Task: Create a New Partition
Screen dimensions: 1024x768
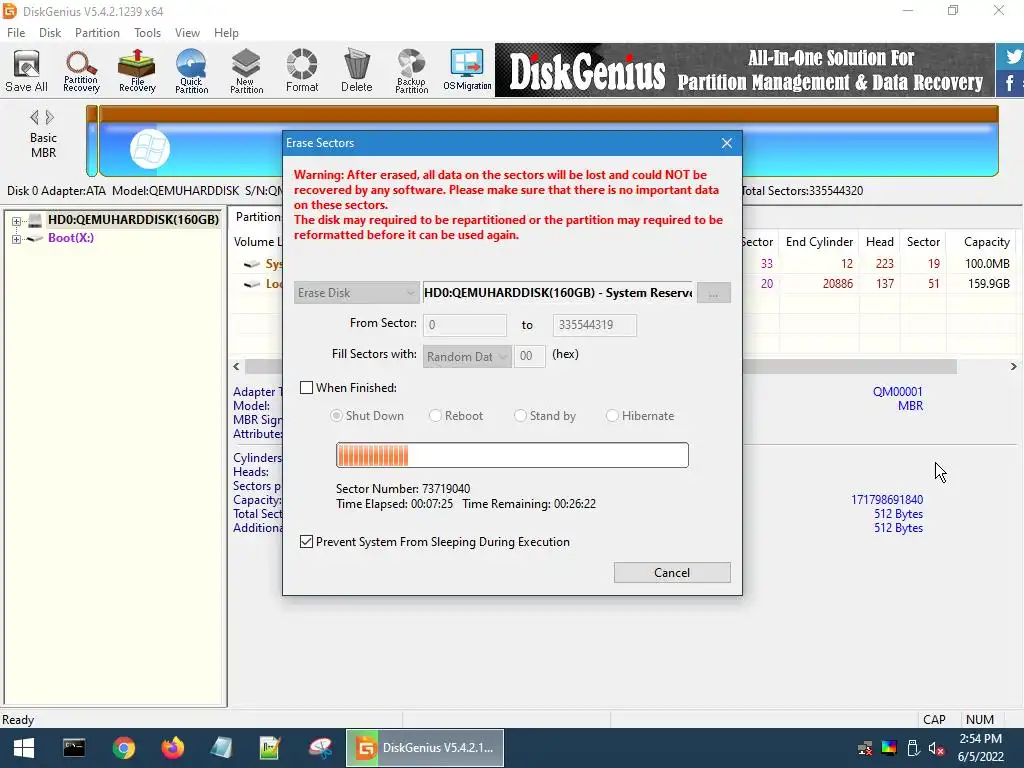Action: coord(246,71)
